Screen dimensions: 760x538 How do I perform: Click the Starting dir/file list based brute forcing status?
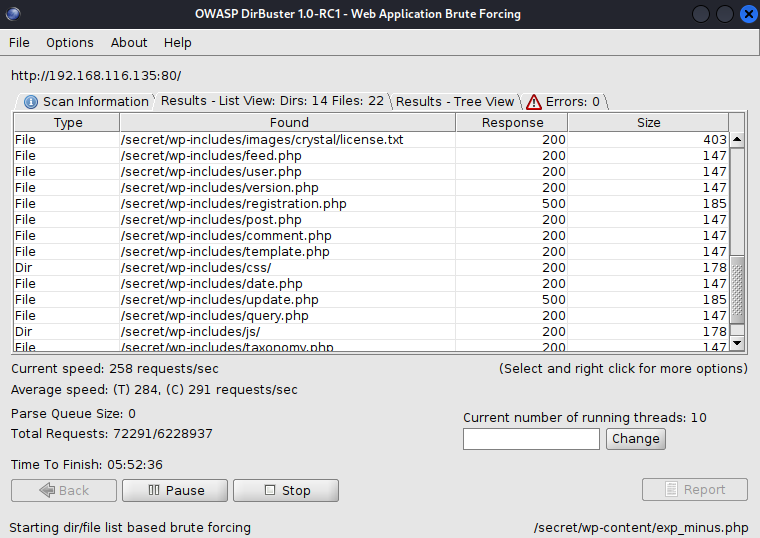130,527
